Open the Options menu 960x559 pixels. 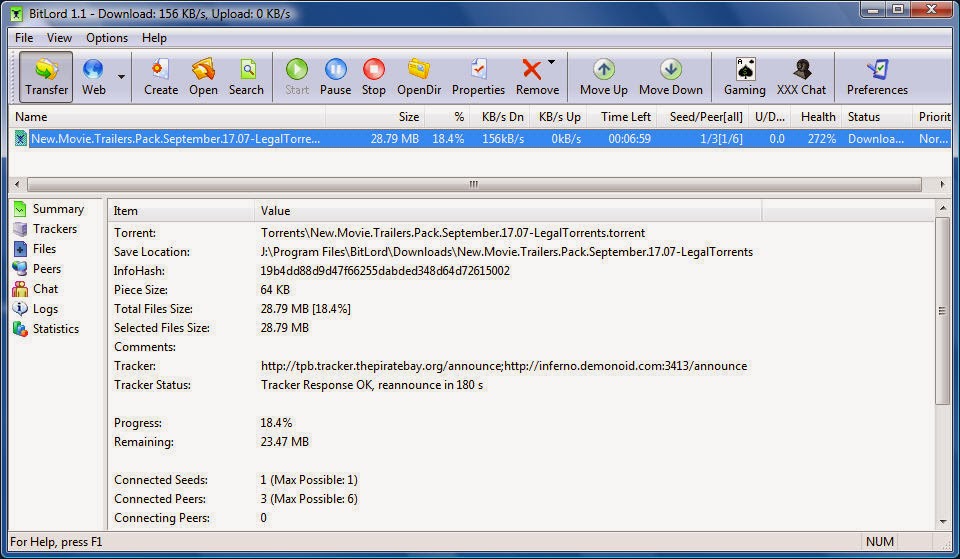click(x=107, y=38)
